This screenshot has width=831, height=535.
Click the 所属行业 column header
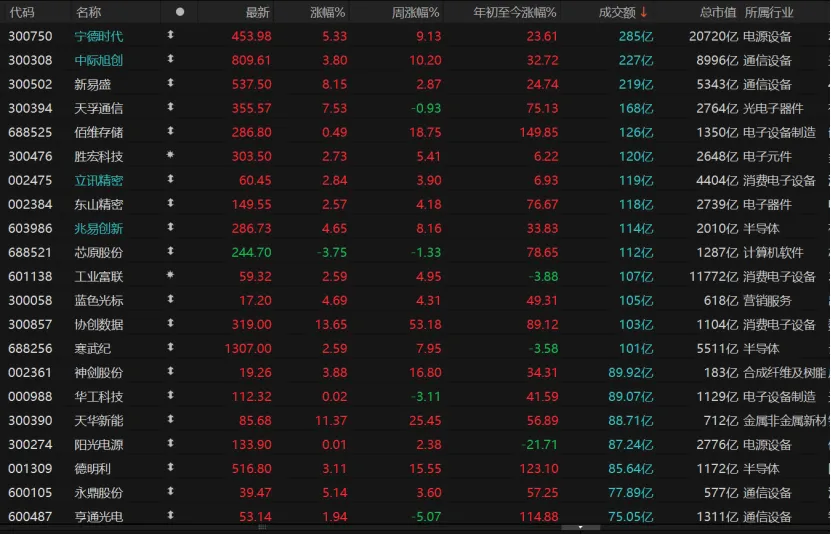coord(768,12)
